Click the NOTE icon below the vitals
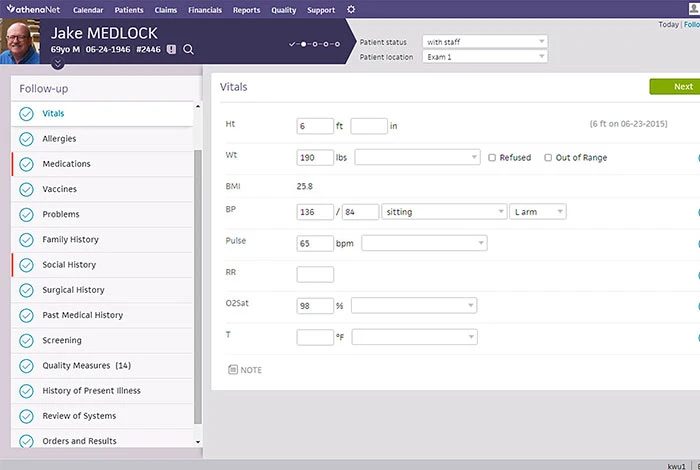Viewport: 700px width, 470px height. click(x=233, y=370)
